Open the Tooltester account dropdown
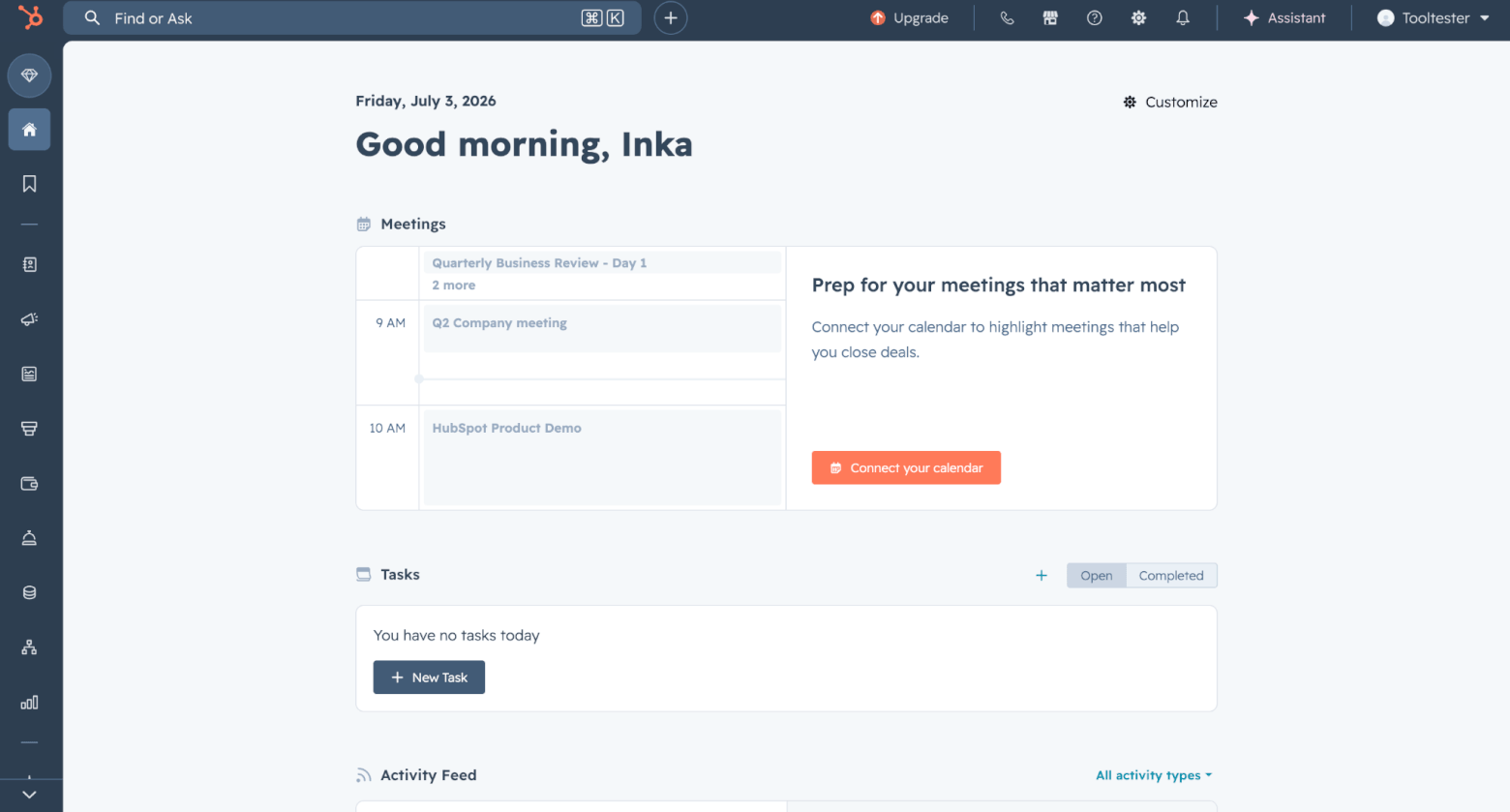 point(1434,18)
